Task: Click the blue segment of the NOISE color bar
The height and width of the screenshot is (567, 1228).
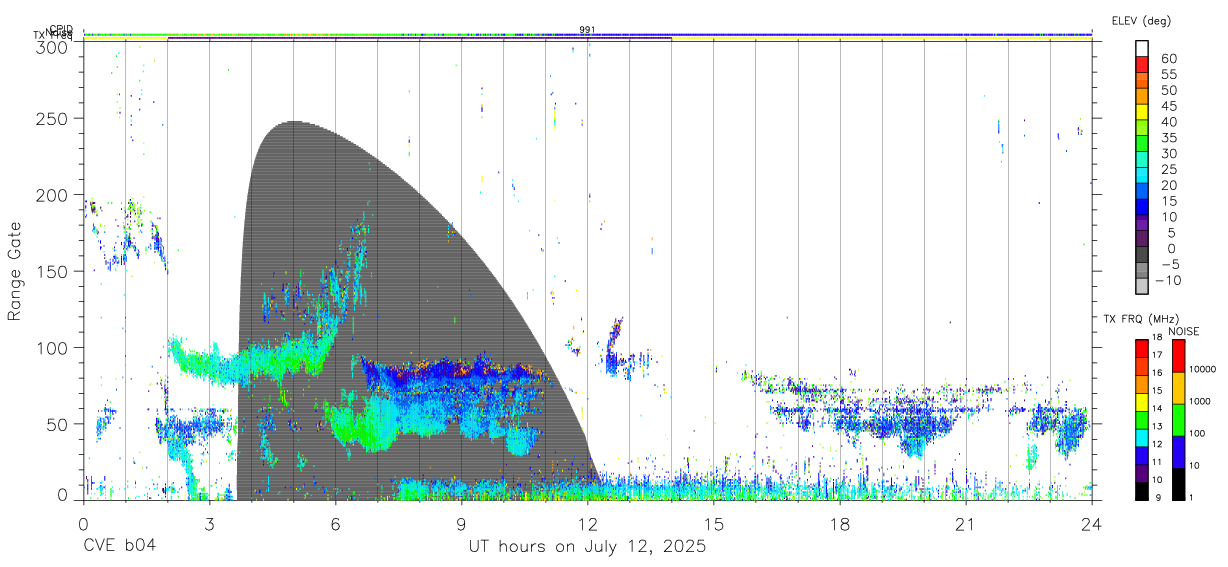Action: [x=1178, y=451]
